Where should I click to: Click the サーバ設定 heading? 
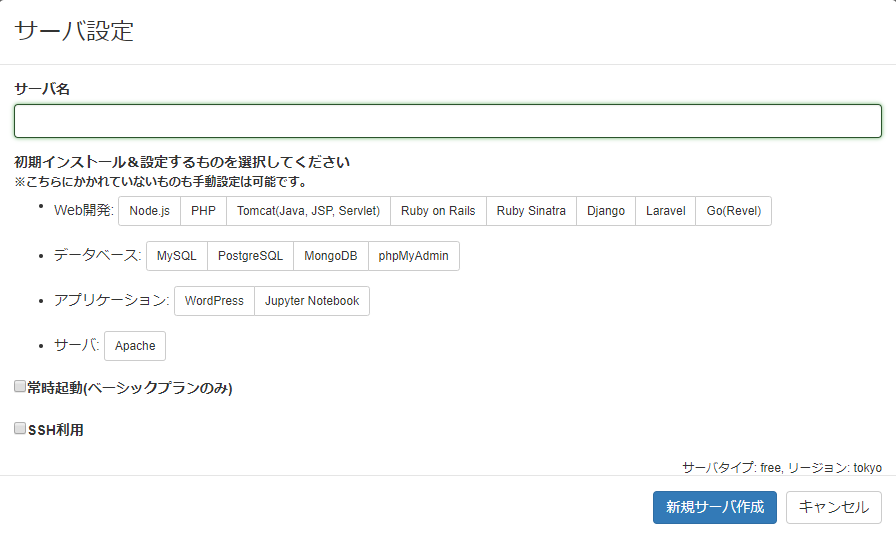tap(74, 31)
